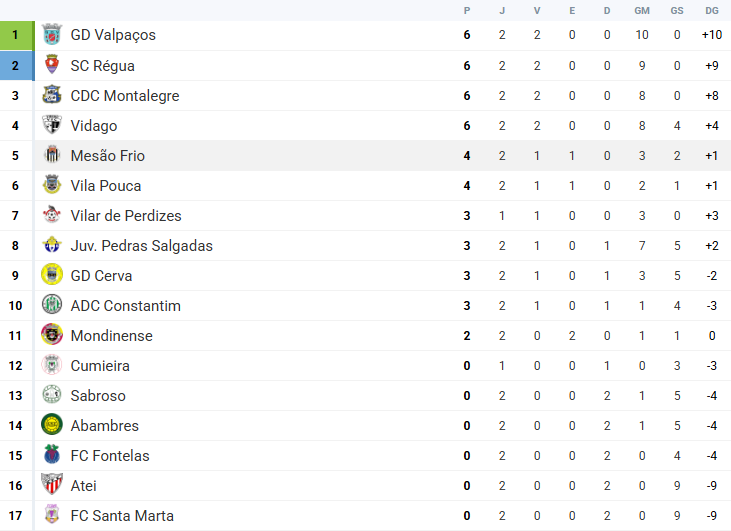Image resolution: width=731 pixels, height=531 pixels.
Task: Select the FC Santa Marta team name
Action: pos(122,516)
